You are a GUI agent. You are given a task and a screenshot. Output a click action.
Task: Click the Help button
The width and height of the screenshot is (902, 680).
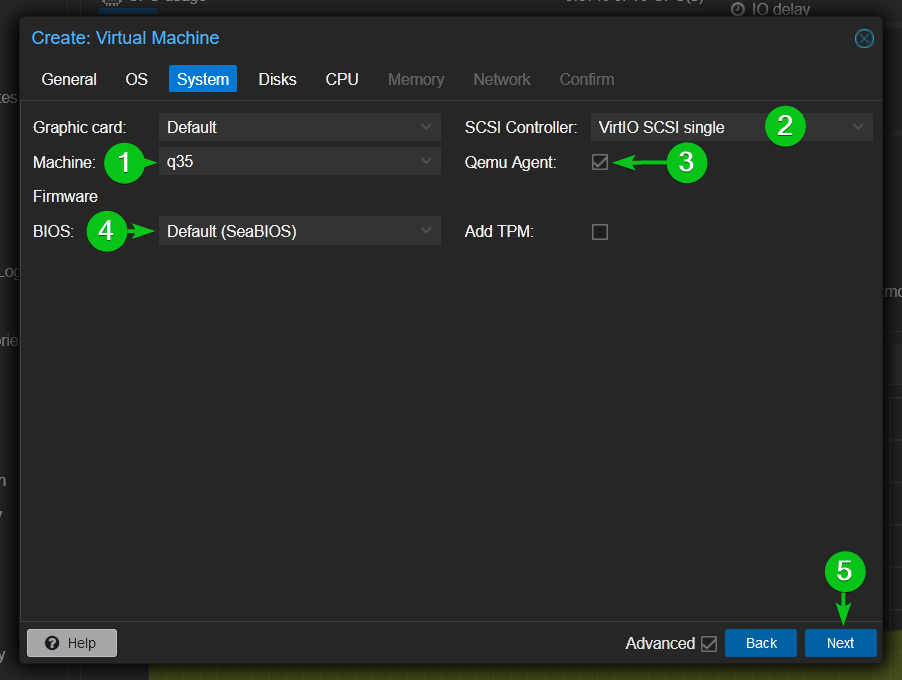[x=72, y=643]
